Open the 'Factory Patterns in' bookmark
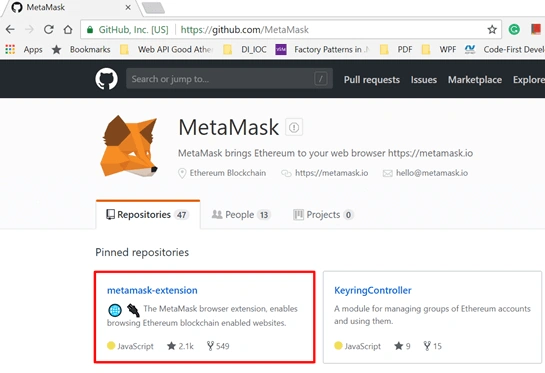The image size is (545, 373). tap(322, 50)
